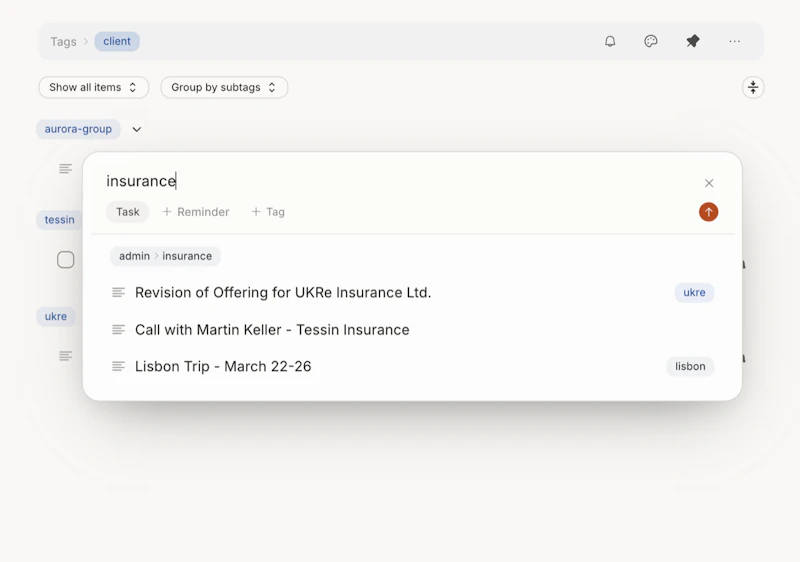Add a Reminder to the entry
The image size is (800, 562).
[195, 212]
